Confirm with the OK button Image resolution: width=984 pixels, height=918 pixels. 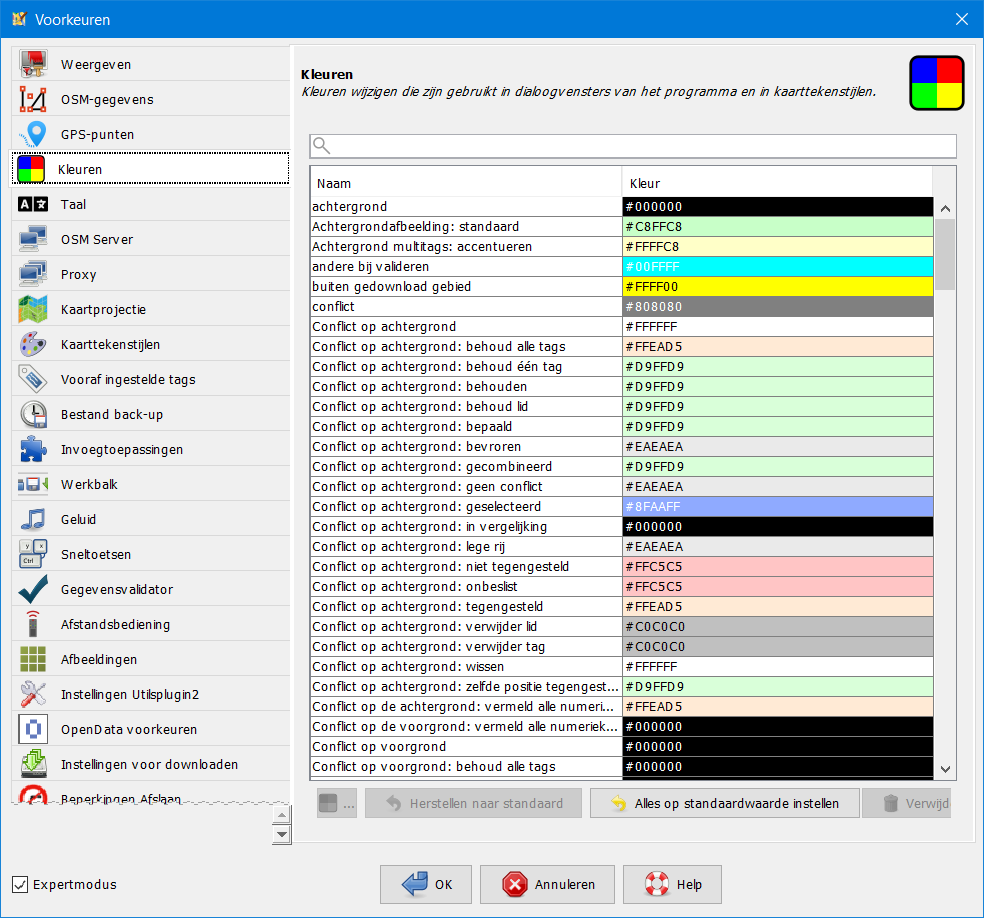(425, 884)
